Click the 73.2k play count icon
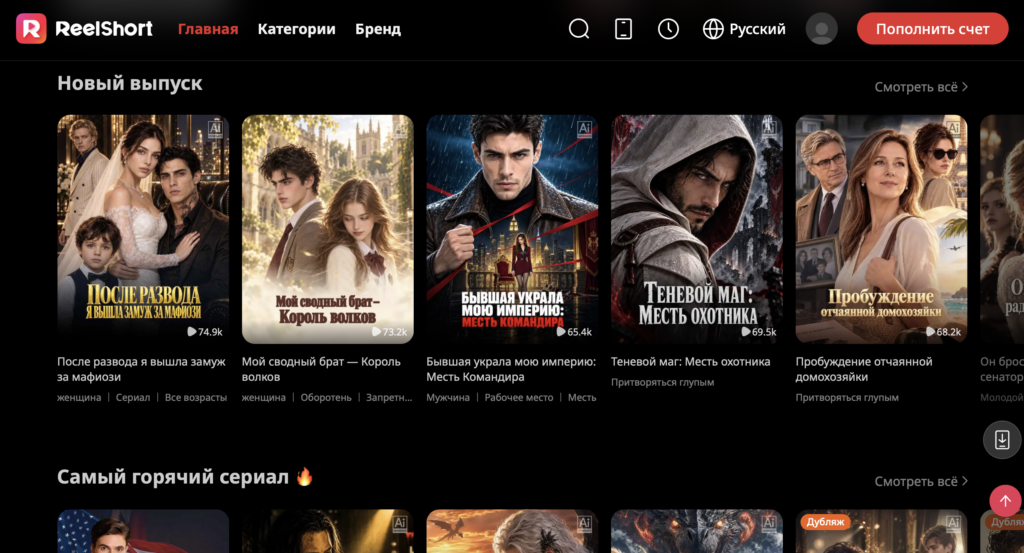 point(376,332)
